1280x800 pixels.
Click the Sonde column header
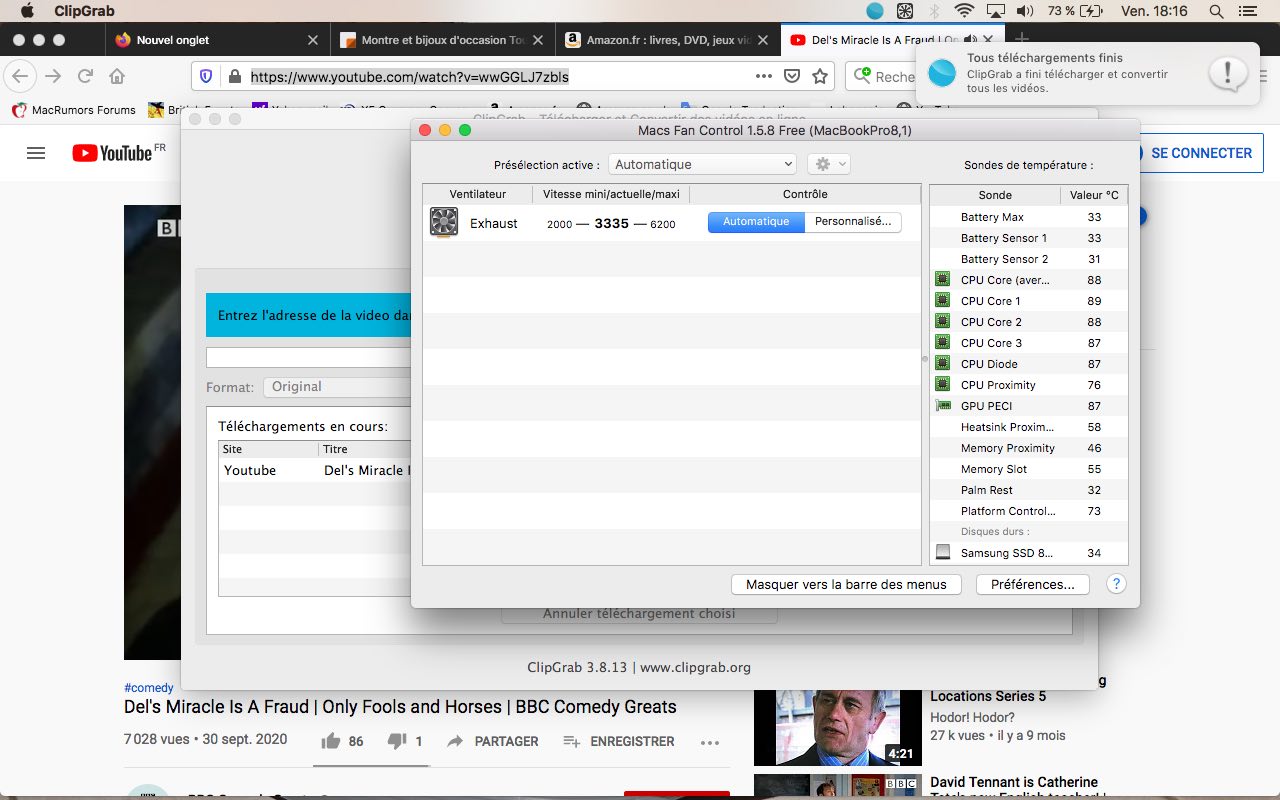tap(994, 195)
